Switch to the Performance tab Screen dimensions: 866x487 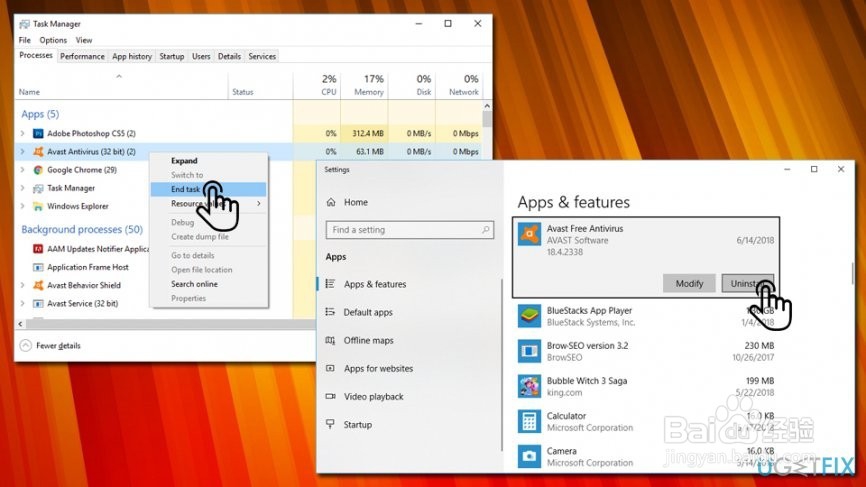coord(82,56)
